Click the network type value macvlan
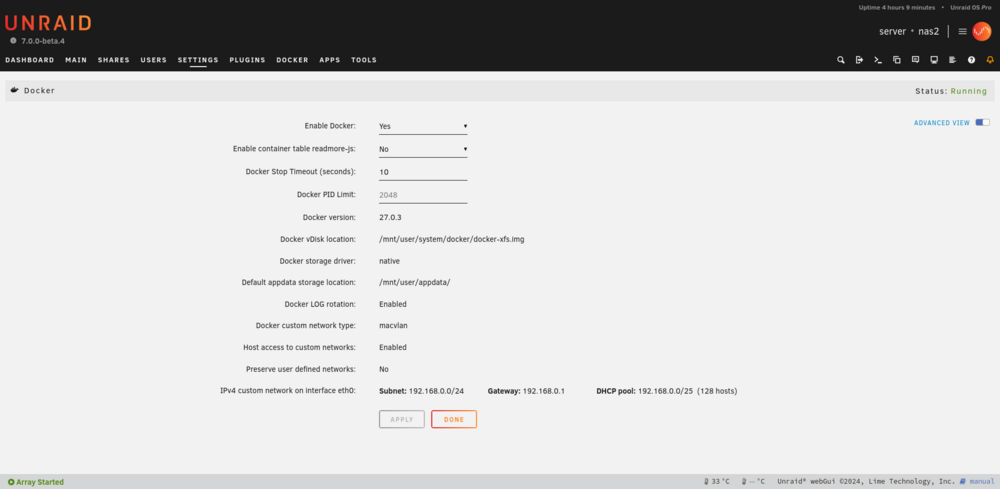 click(x=393, y=325)
